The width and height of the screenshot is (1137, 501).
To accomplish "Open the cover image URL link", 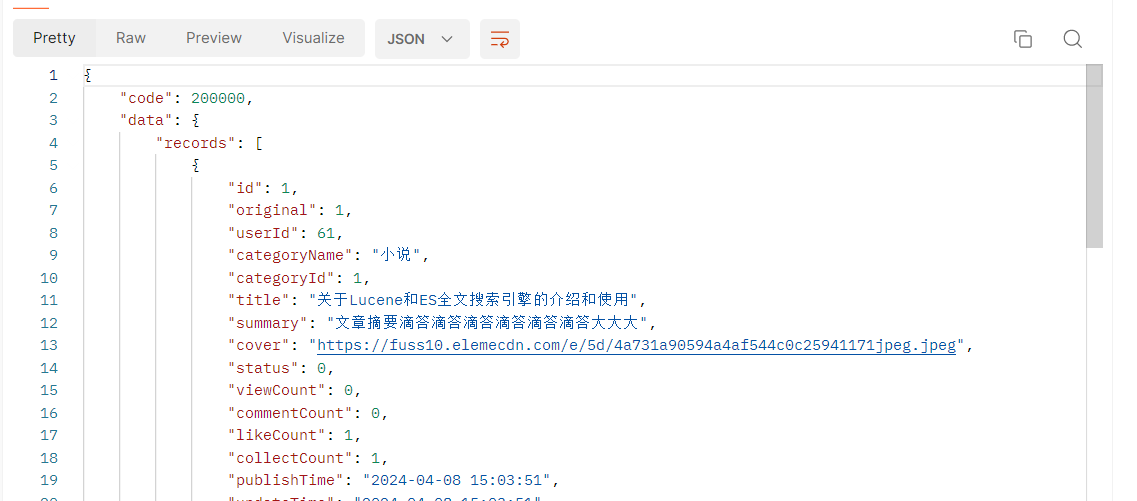I will (637, 345).
